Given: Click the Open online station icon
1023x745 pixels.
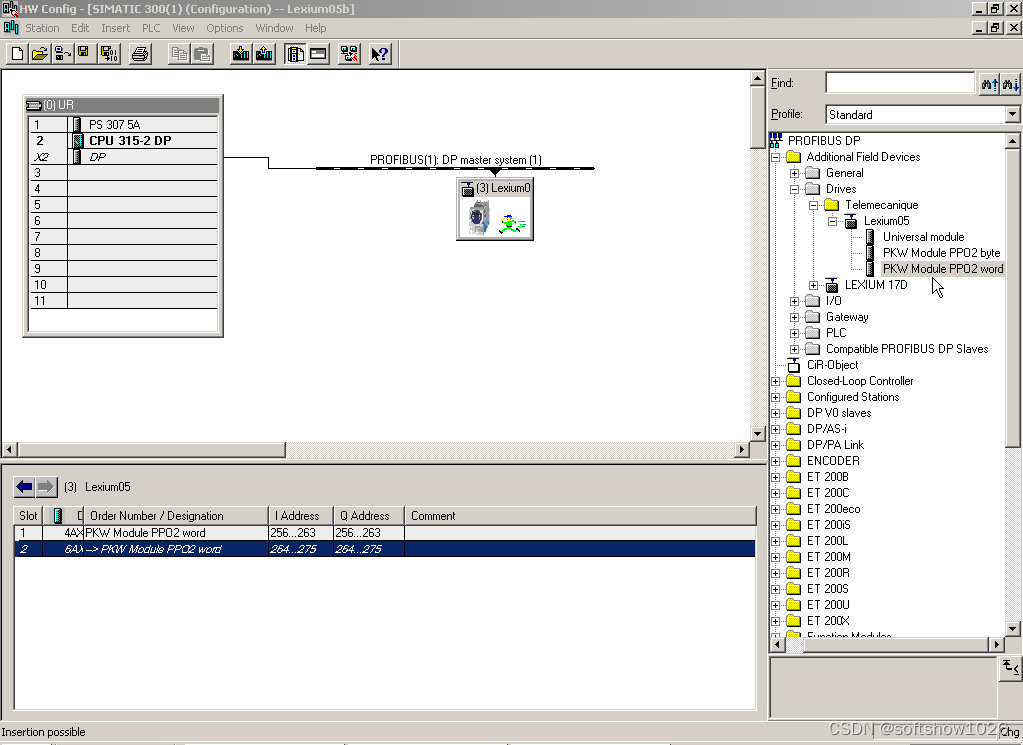Looking at the screenshot, I should coord(63,53).
